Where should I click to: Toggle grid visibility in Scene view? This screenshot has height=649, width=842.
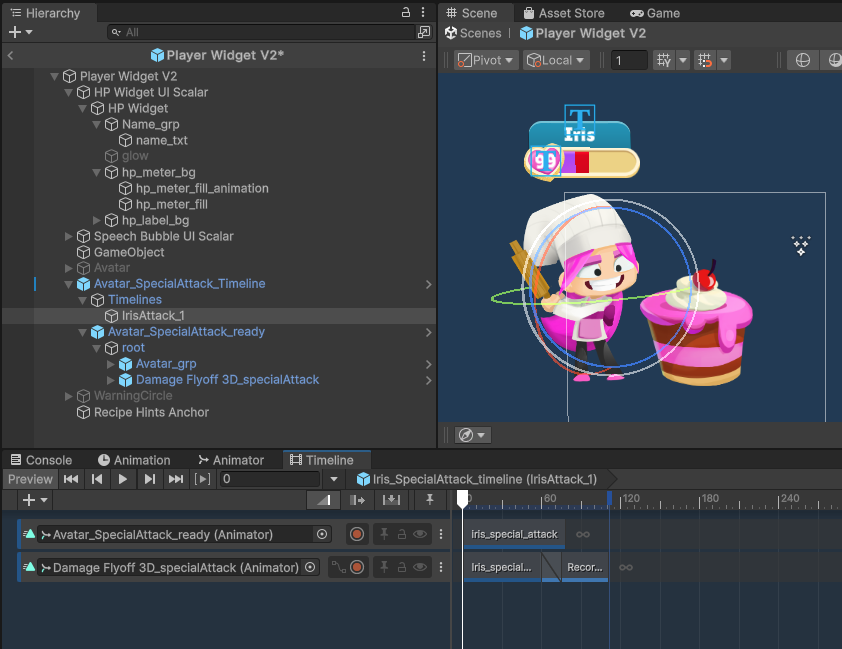click(664, 60)
